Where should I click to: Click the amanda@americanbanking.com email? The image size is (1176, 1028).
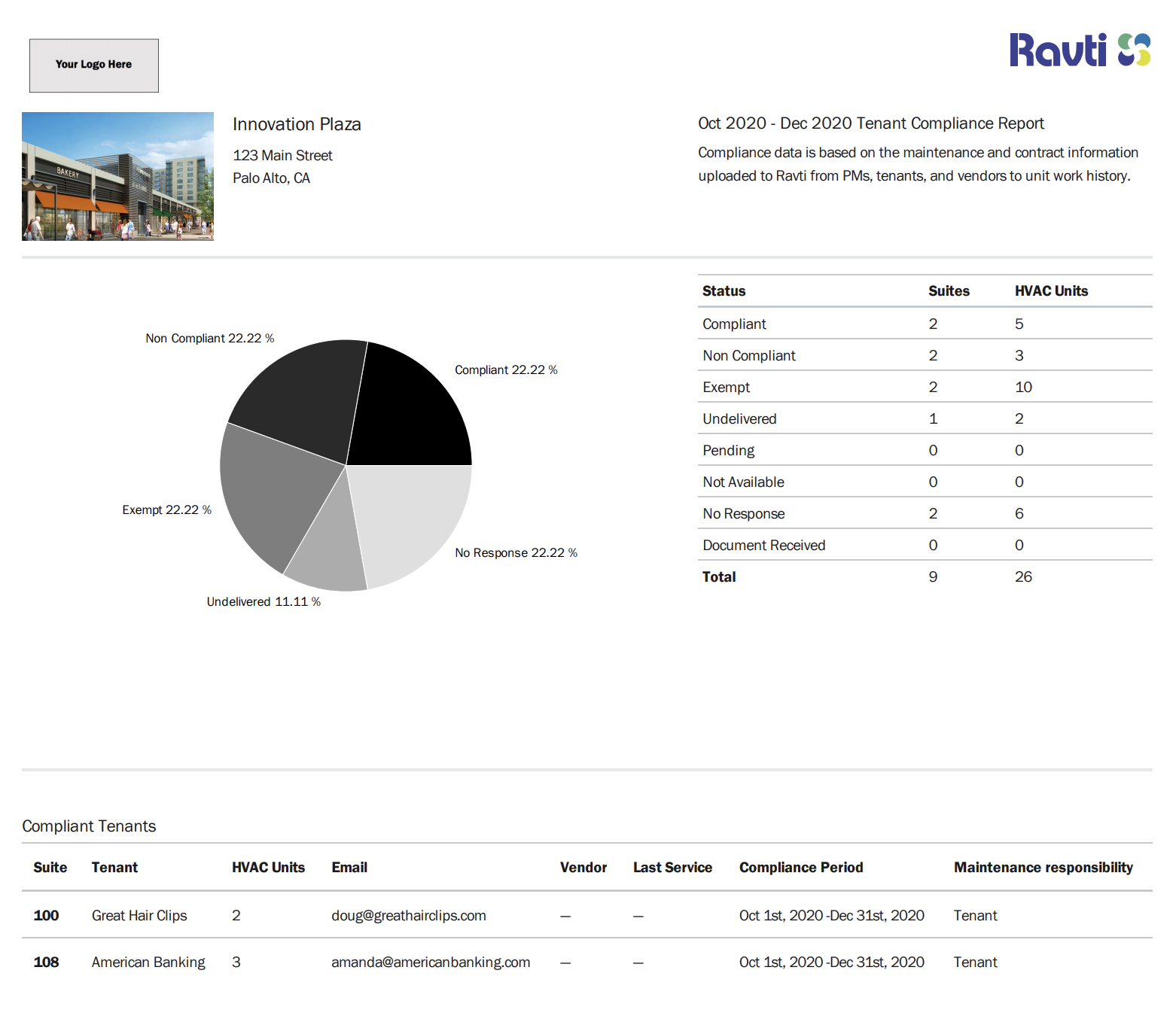point(431,962)
